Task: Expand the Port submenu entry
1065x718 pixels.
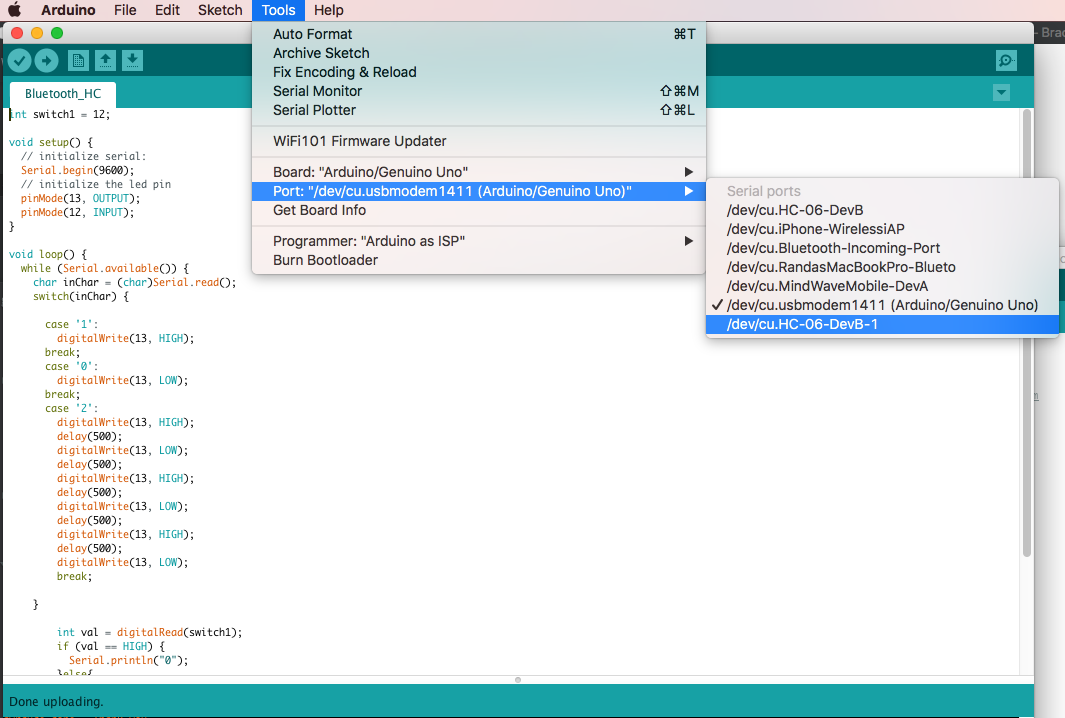Action: point(478,191)
